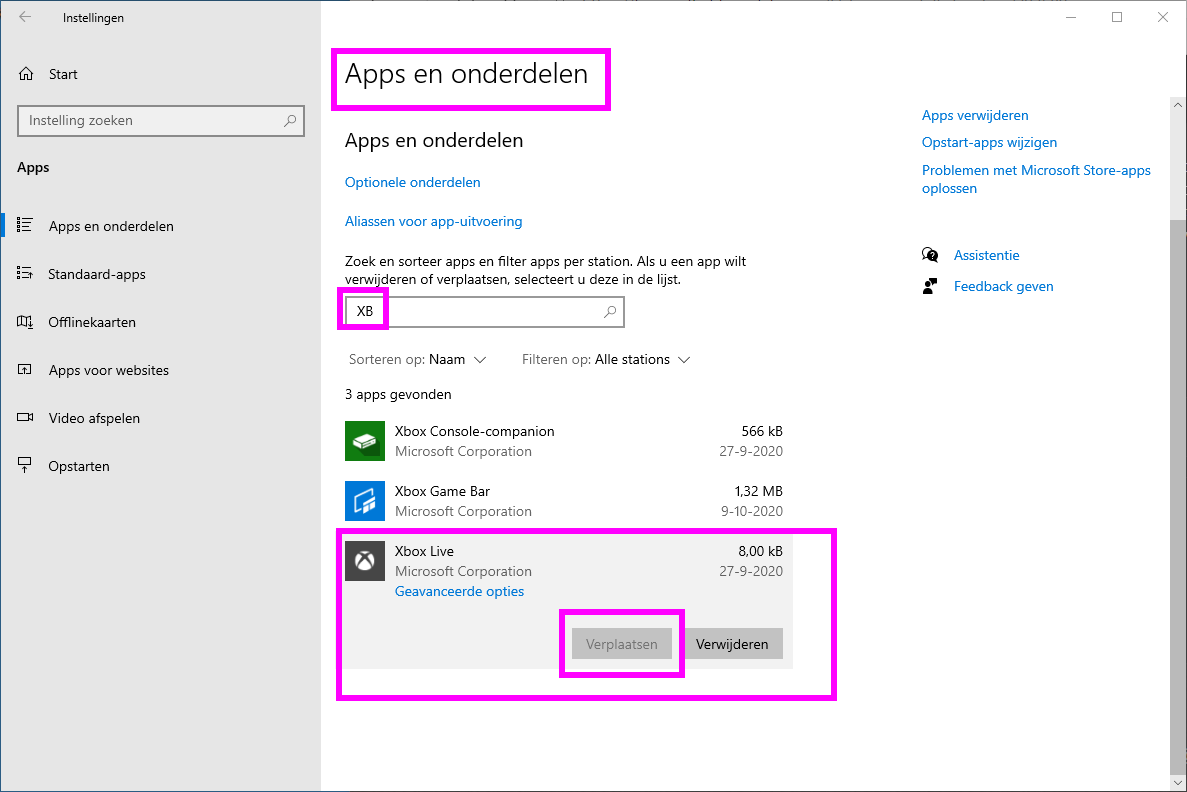Click the search magnifier in app filter box

(x=610, y=311)
